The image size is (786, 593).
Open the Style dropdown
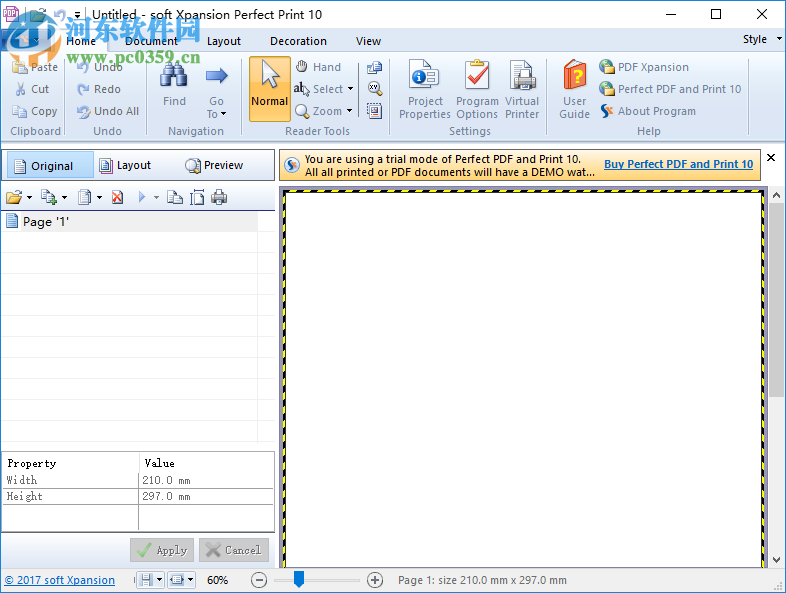click(x=762, y=39)
